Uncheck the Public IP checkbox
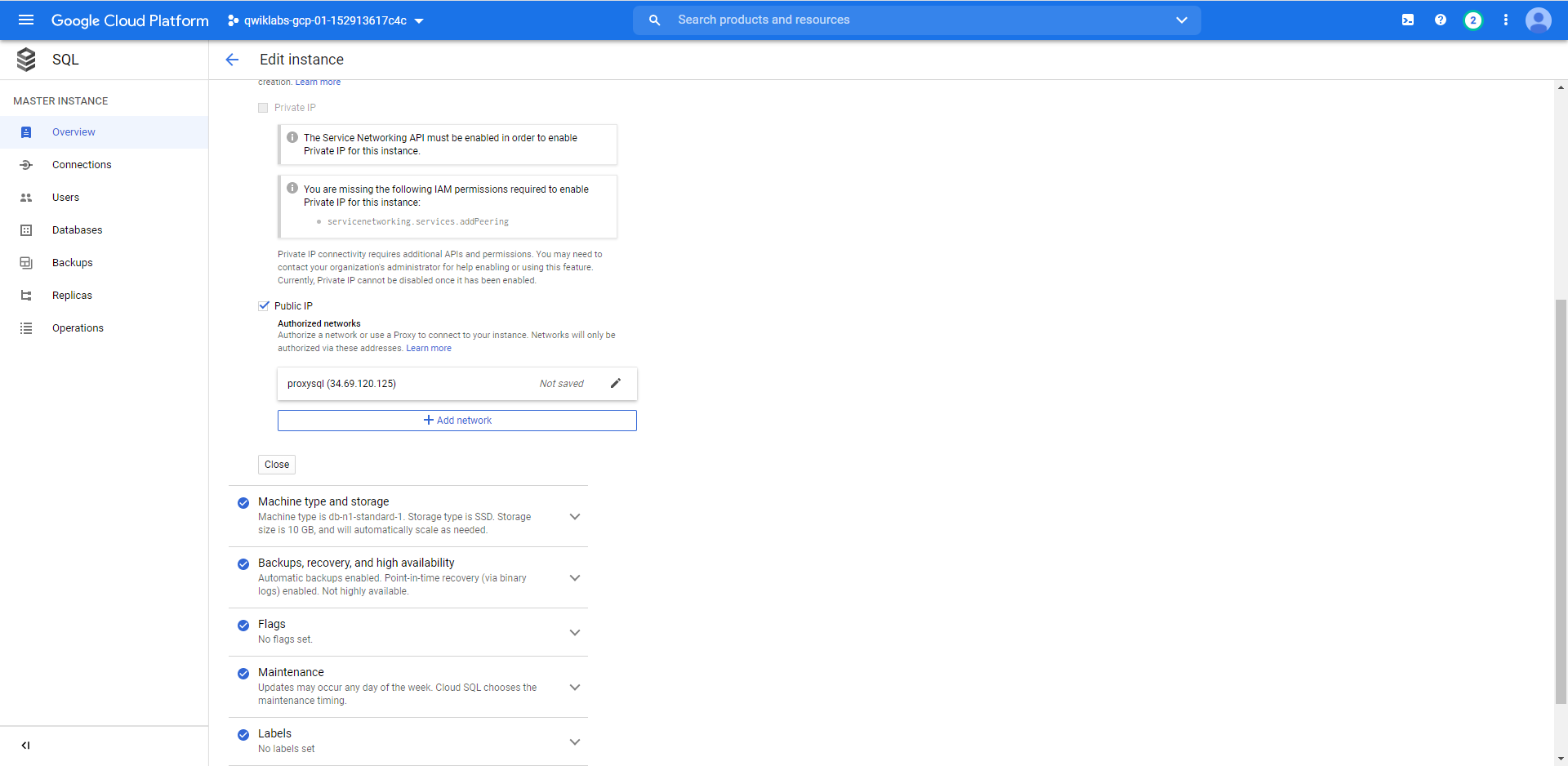1568x766 pixels. (264, 305)
